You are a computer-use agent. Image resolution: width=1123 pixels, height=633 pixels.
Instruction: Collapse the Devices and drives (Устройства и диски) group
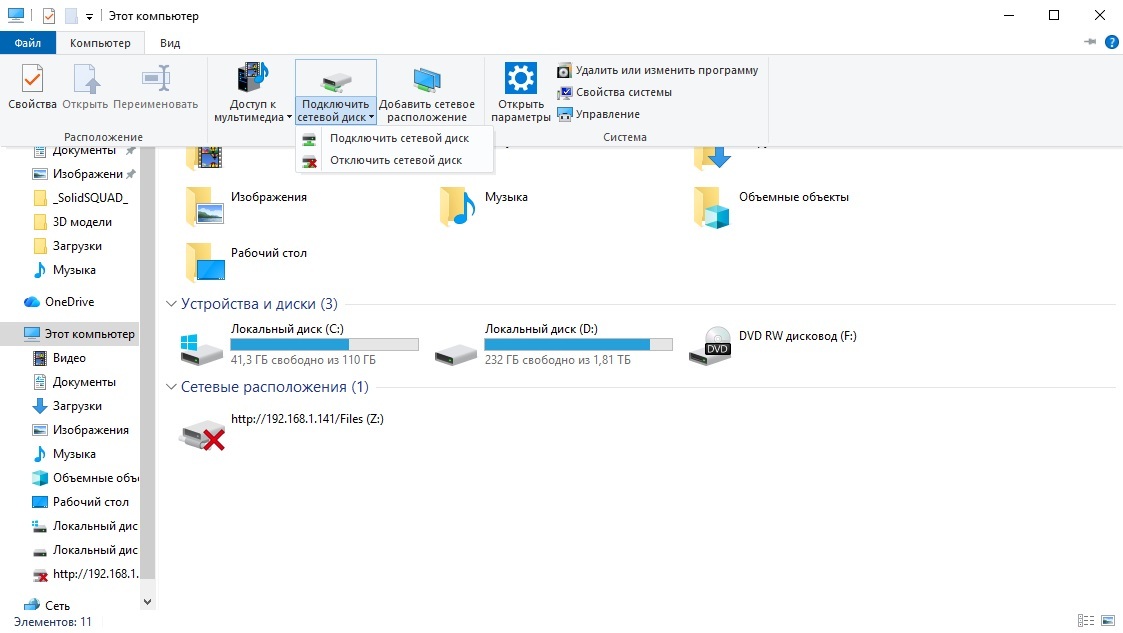[169, 304]
